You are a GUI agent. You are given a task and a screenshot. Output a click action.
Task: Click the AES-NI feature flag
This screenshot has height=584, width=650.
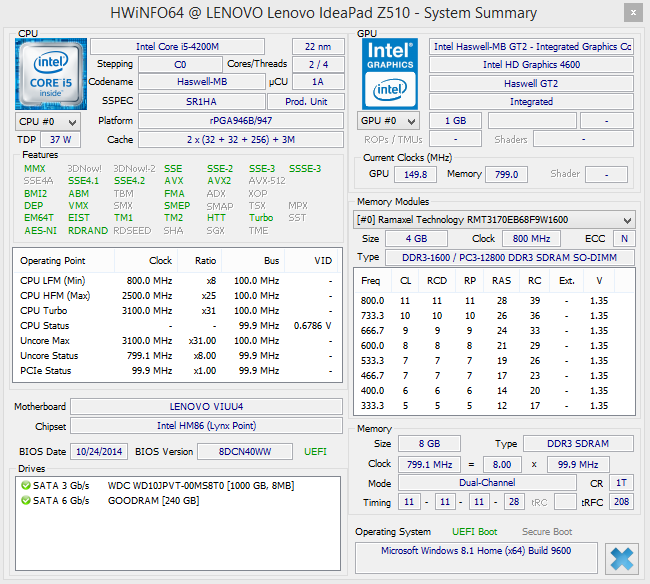[x=40, y=230]
